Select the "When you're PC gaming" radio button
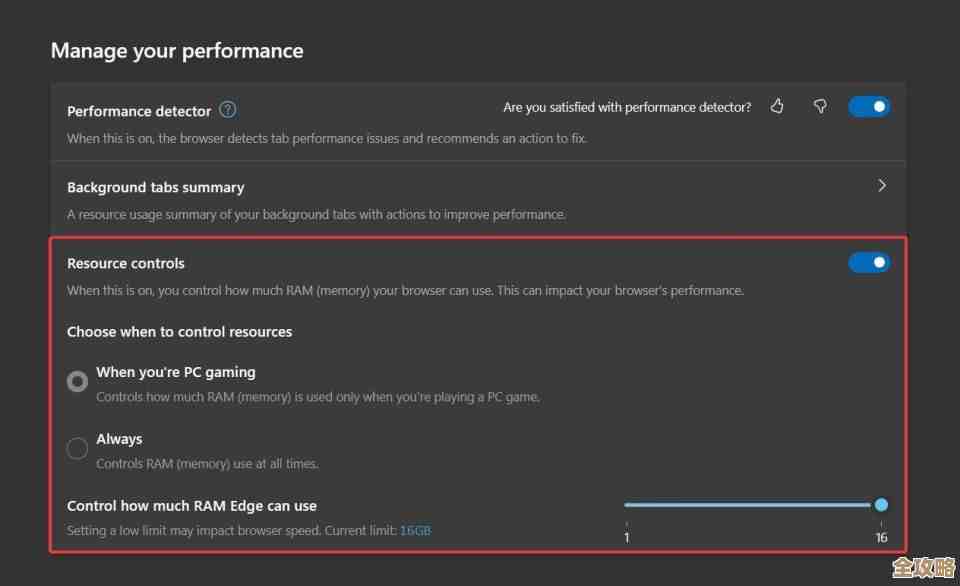 pos(77,382)
